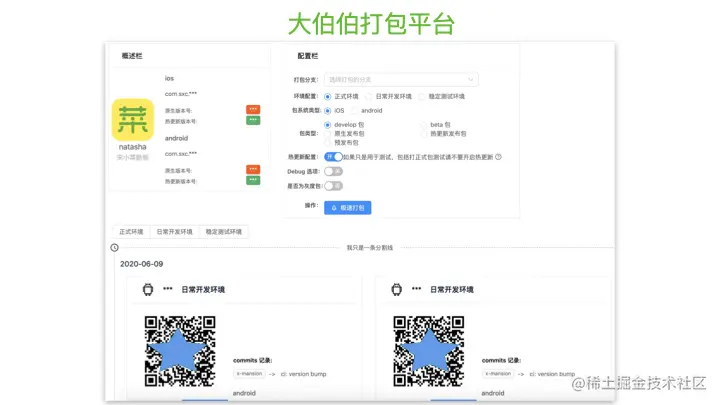Viewport: 720px width, 405px height.
Task: Switch to the 稳定测试环境 tab
Action: click(224, 231)
